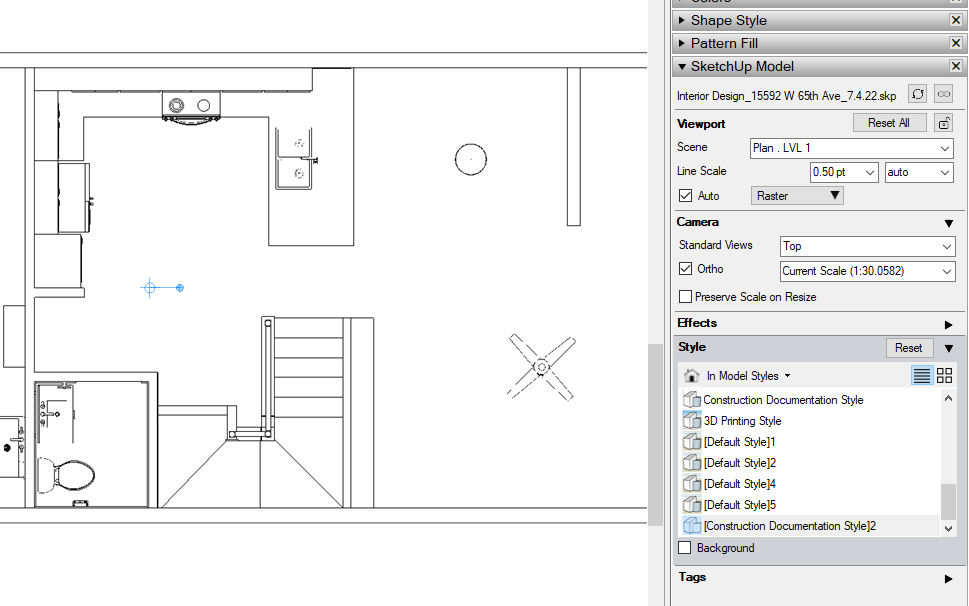The width and height of the screenshot is (969, 606).
Task: Click the Reset All button
Action: click(889, 123)
